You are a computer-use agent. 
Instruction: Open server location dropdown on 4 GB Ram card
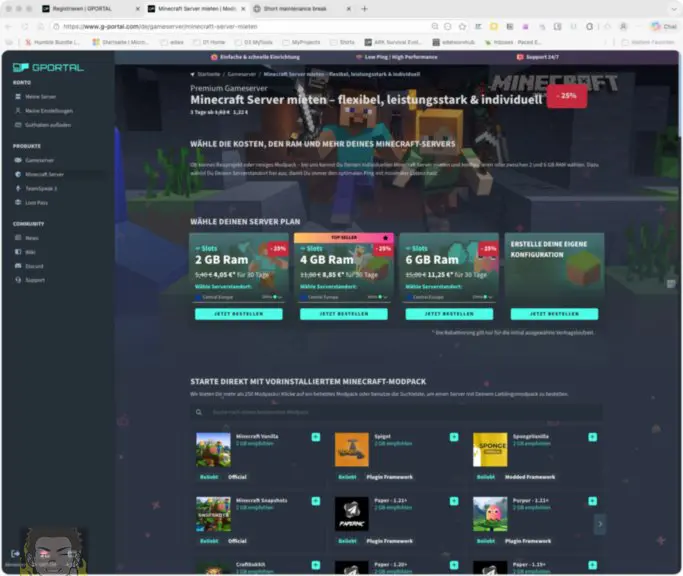coord(344,297)
